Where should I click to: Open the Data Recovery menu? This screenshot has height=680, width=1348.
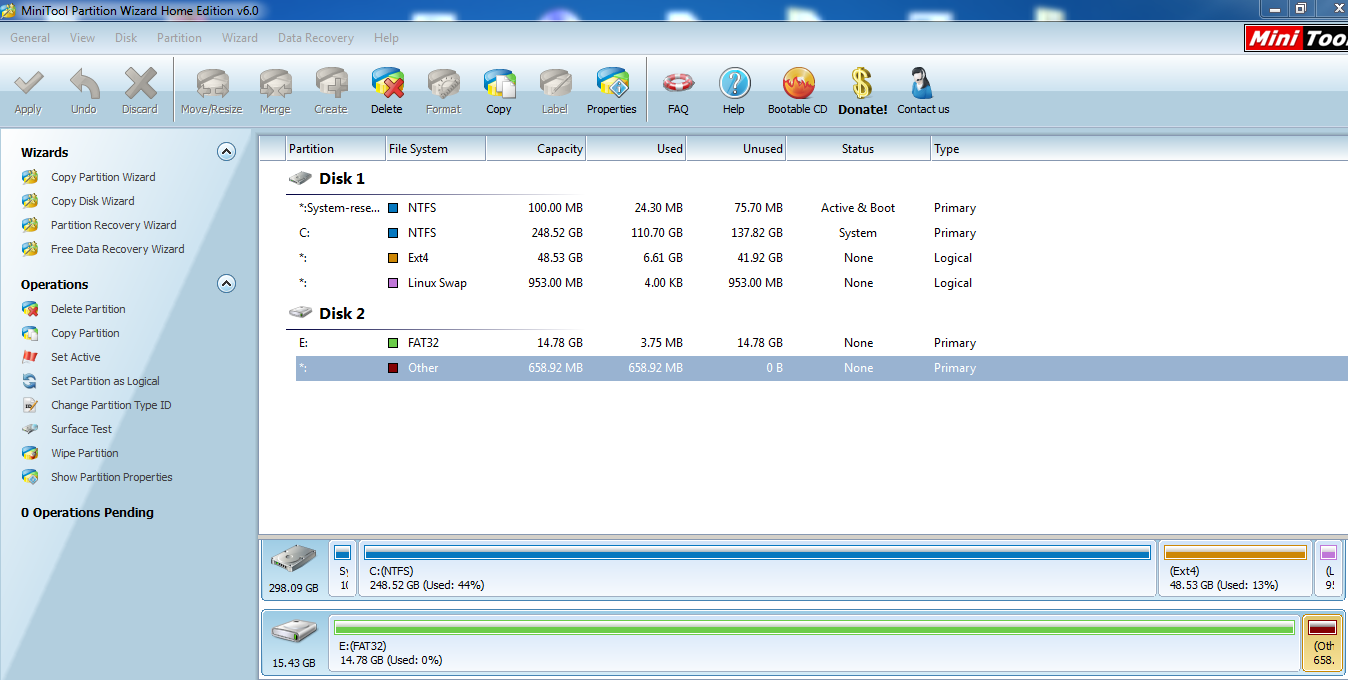[316, 38]
